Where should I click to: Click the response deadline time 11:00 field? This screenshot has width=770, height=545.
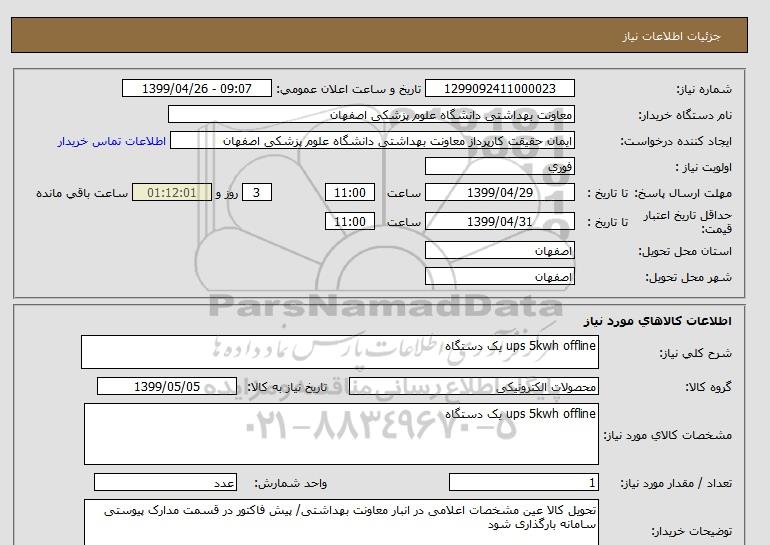[350, 192]
